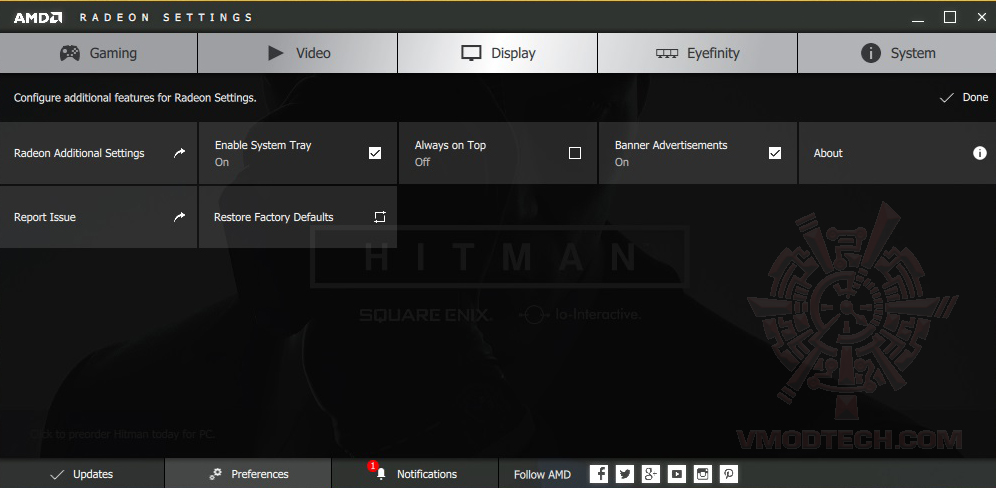This screenshot has height=488, width=996.
Task: Click the Hitman preorder banner link
Action: click(x=123, y=435)
